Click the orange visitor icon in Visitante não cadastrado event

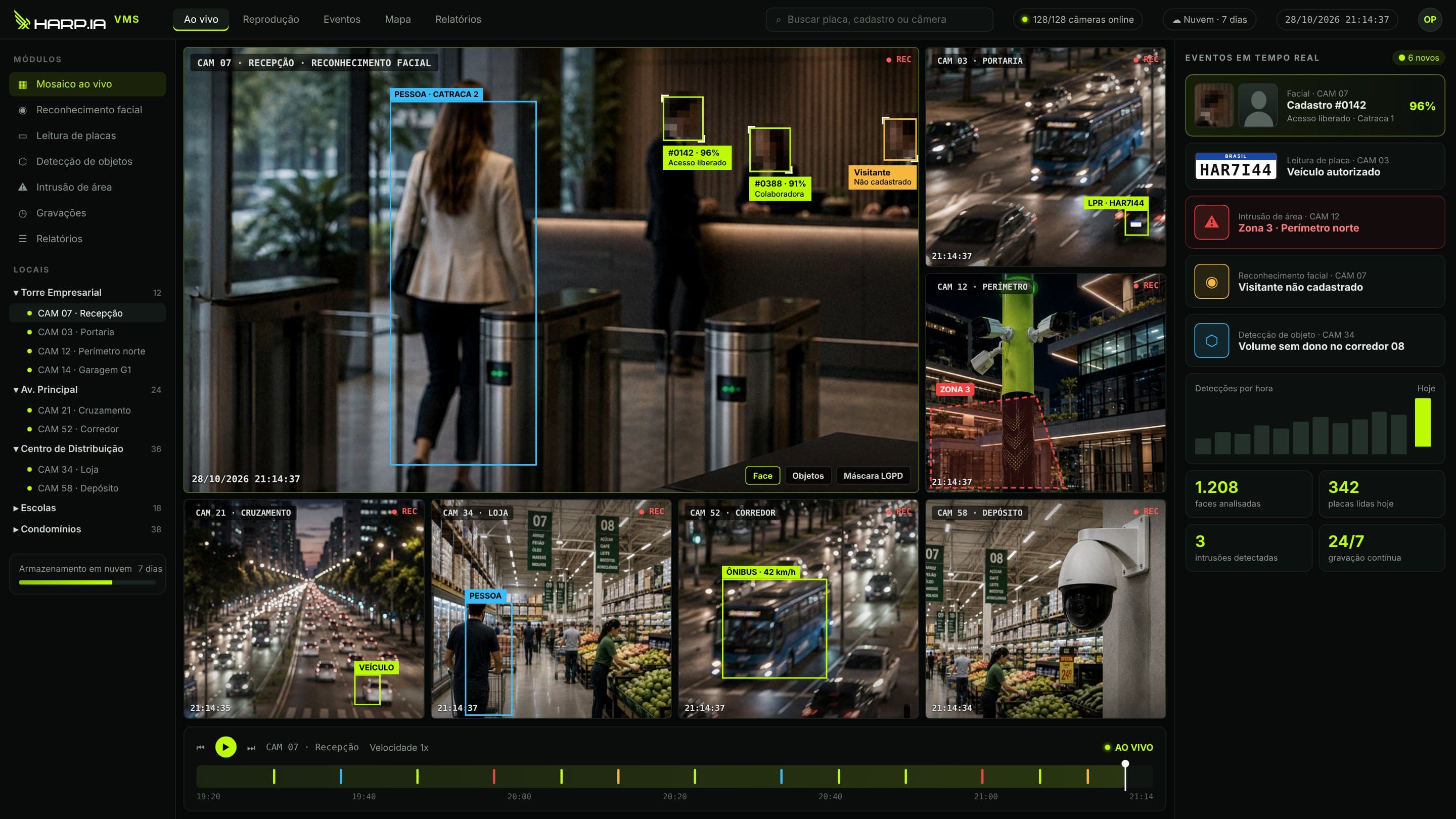click(1211, 282)
